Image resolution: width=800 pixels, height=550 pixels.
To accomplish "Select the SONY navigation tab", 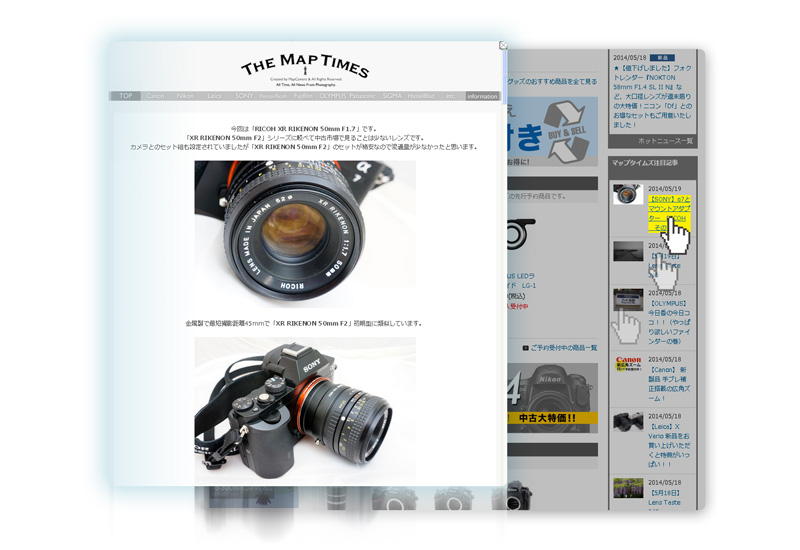I will click(x=244, y=96).
